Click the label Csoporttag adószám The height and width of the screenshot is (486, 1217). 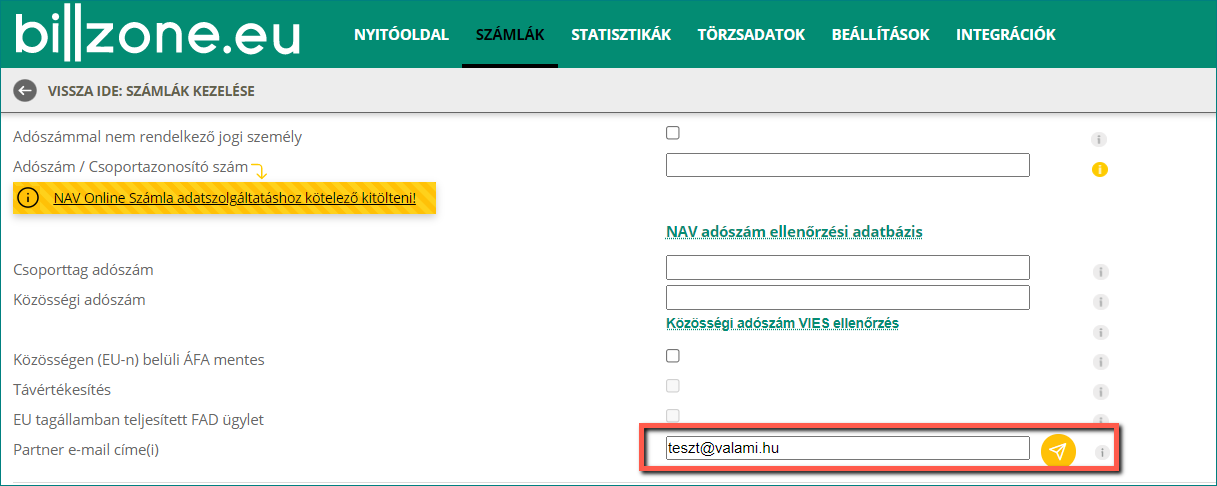84,269
